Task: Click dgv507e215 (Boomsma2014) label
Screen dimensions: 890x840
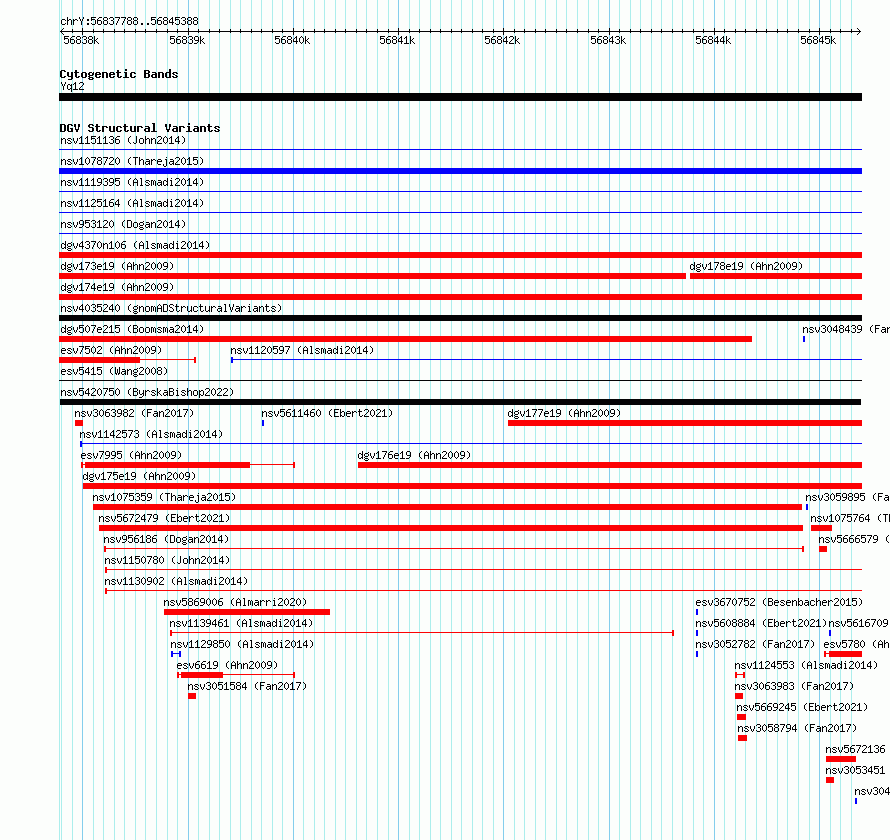Action: point(132,329)
